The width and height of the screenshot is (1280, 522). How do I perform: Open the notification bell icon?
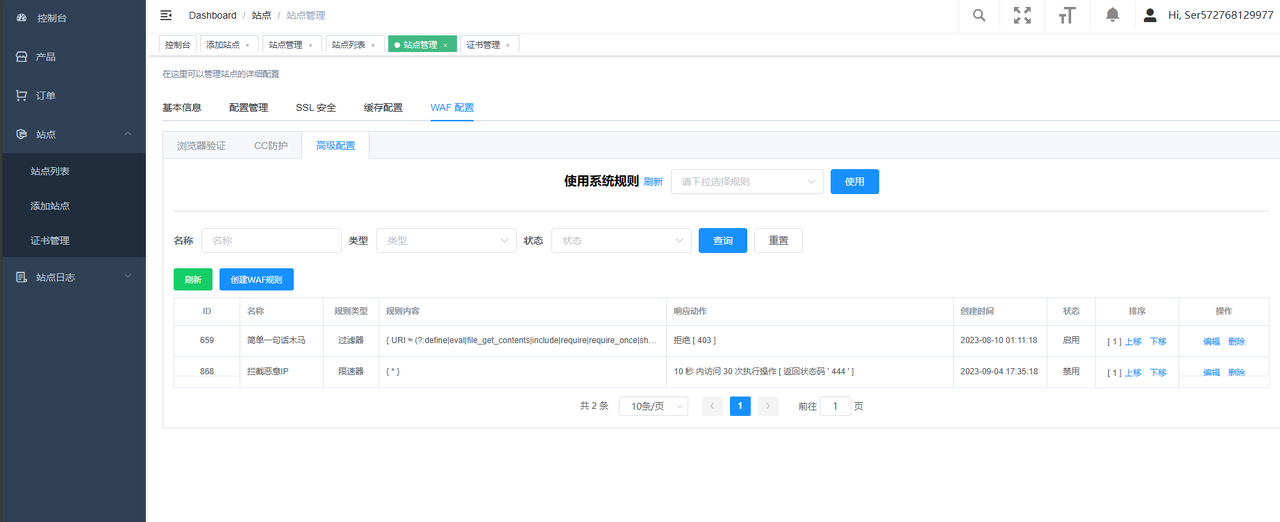[x=1112, y=15]
